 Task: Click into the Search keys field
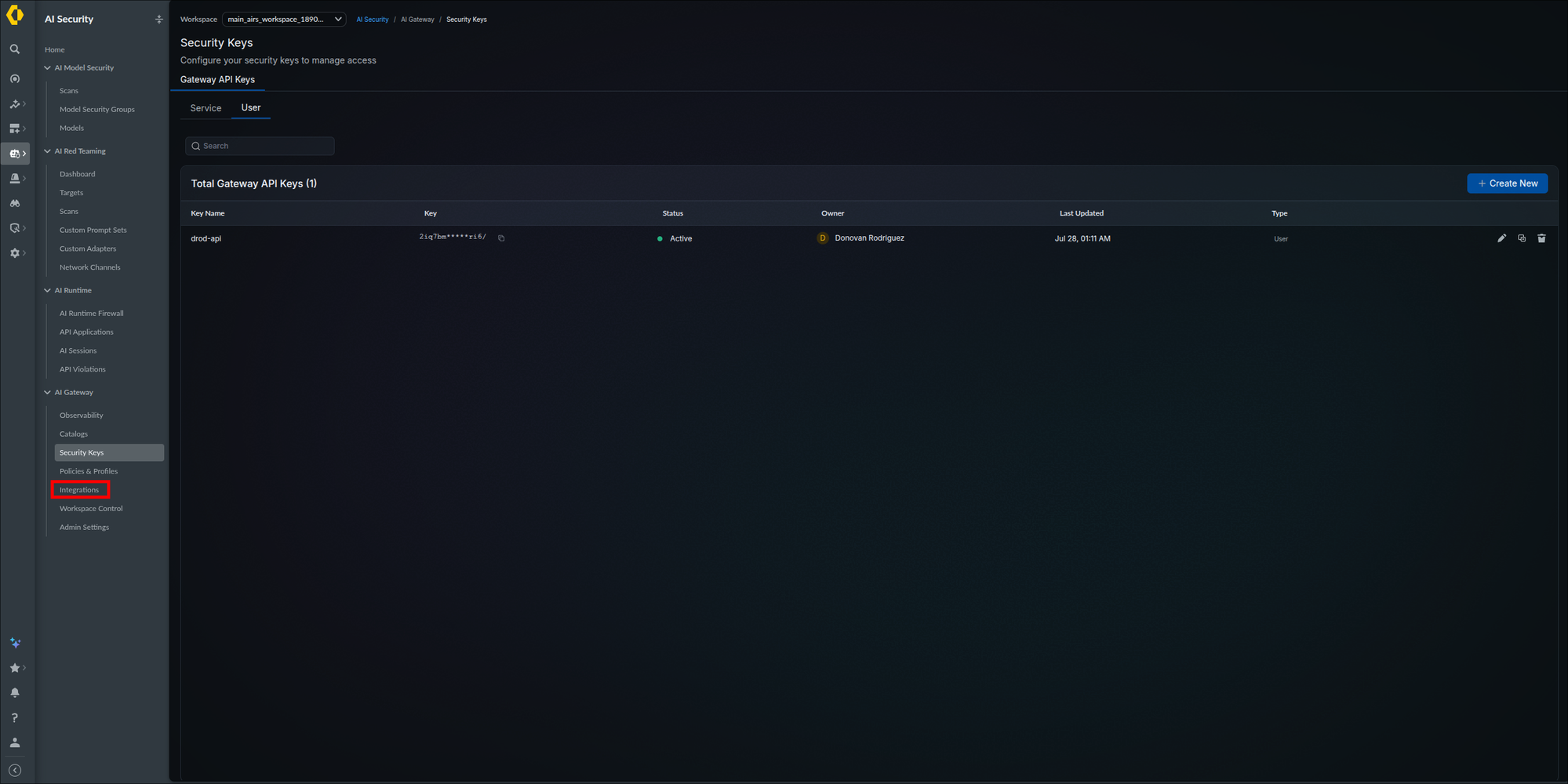coord(260,146)
